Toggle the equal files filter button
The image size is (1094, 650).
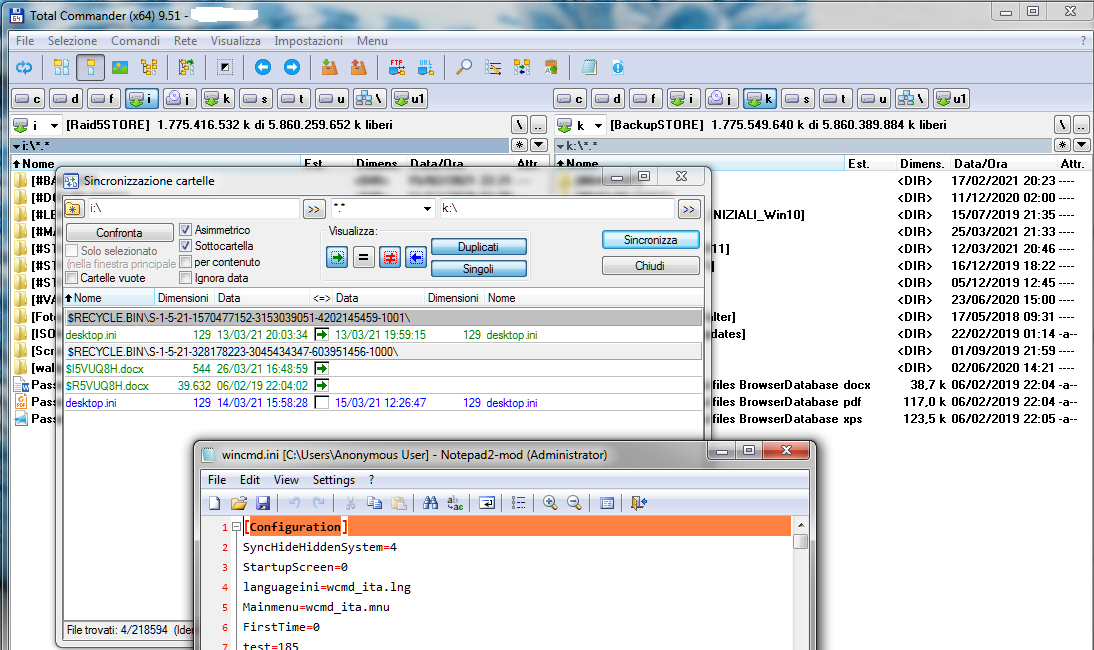point(364,257)
